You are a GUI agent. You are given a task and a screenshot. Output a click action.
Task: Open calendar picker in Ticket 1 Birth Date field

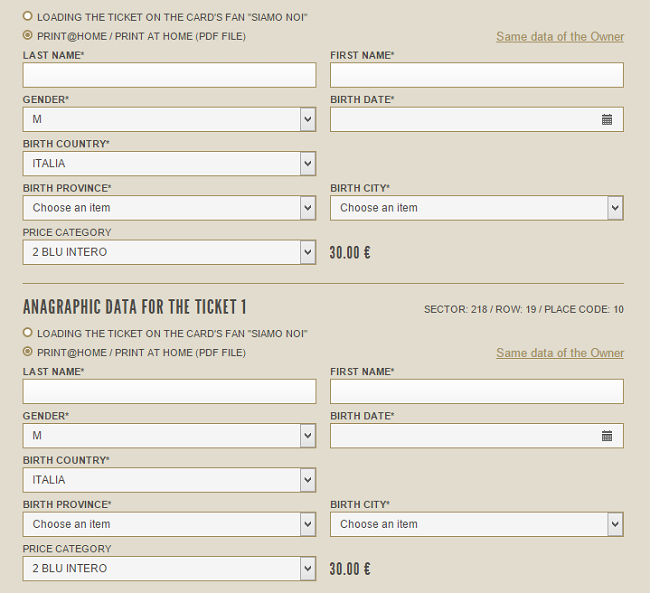point(606,436)
